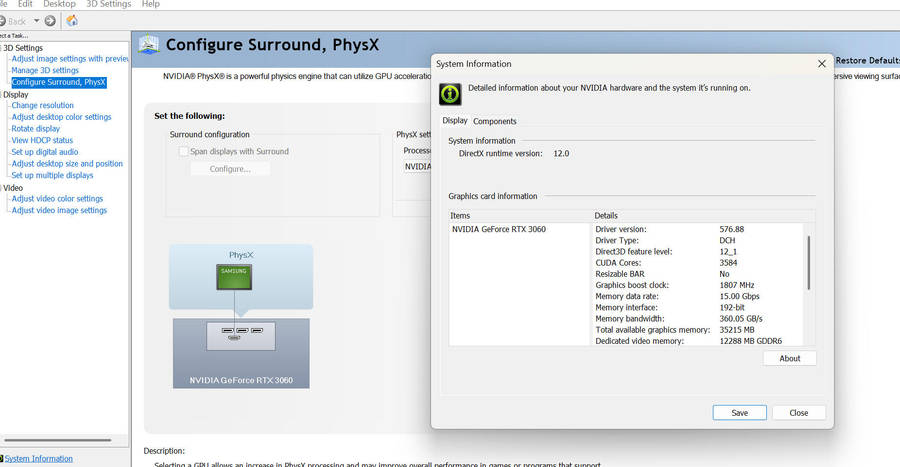Open the Back history dropdown arrow
The image size is (900, 467).
coord(36,21)
